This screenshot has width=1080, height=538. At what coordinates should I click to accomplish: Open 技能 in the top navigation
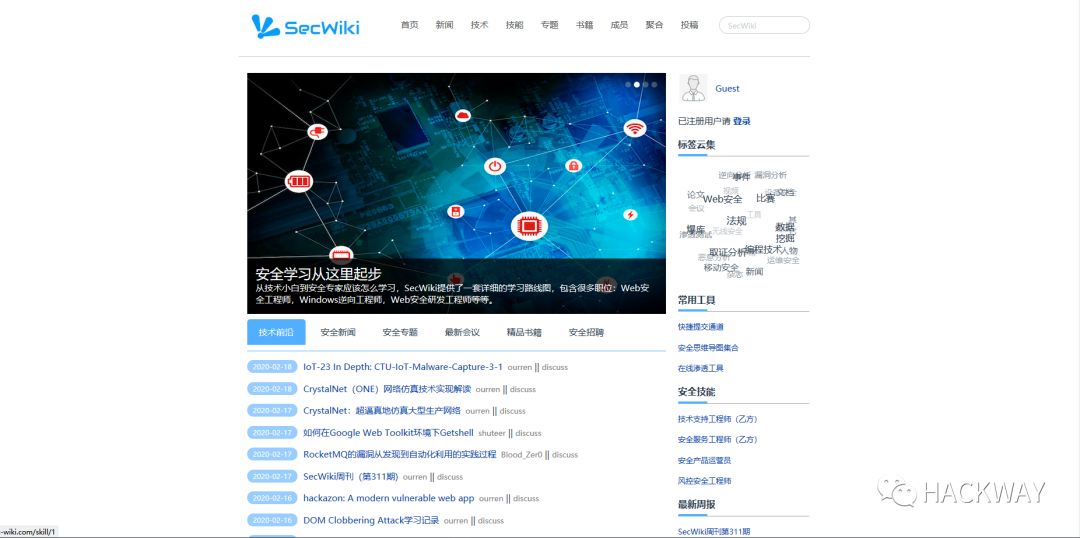(x=515, y=25)
